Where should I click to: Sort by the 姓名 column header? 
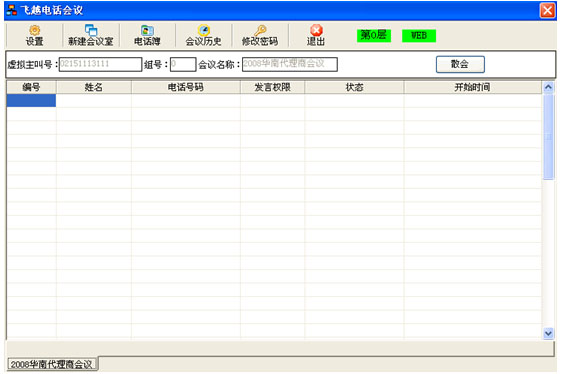(94, 87)
